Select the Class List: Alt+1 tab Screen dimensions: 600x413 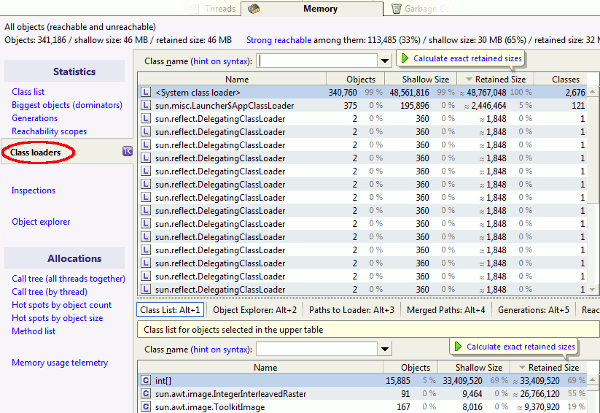[x=170, y=310]
